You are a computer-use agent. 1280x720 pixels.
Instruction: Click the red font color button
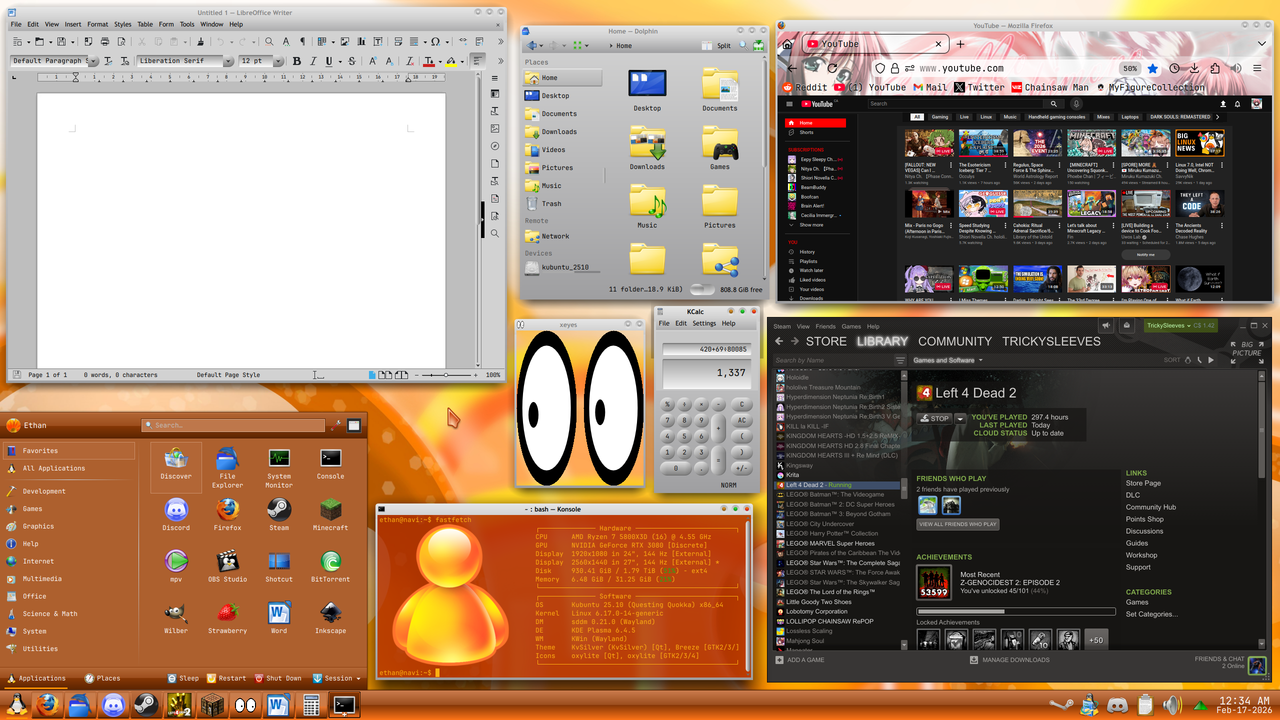click(x=429, y=61)
